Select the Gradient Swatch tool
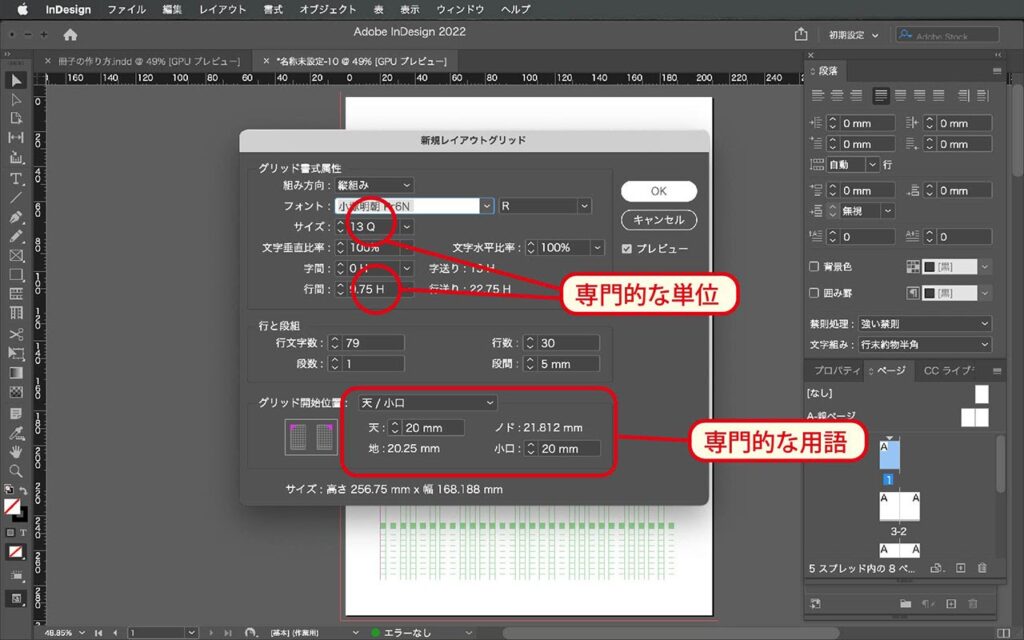The image size is (1024, 640). [16, 373]
